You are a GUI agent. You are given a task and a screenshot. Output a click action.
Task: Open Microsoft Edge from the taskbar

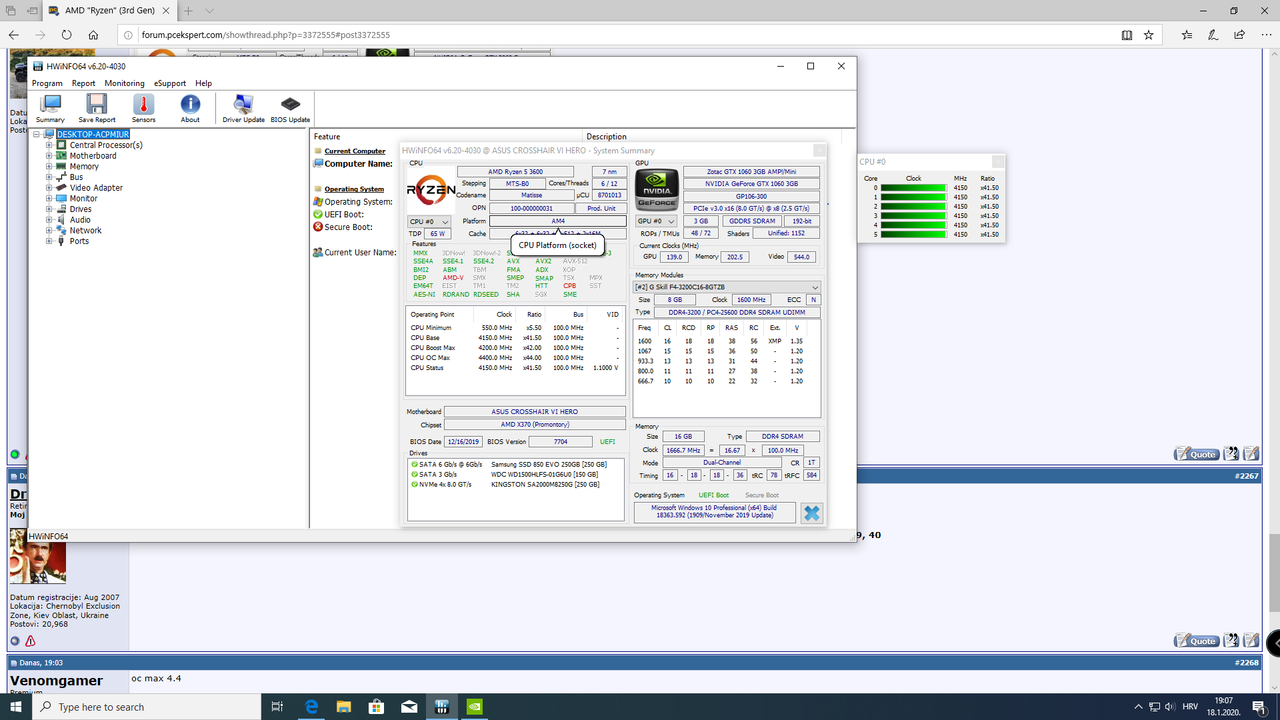coord(311,707)
